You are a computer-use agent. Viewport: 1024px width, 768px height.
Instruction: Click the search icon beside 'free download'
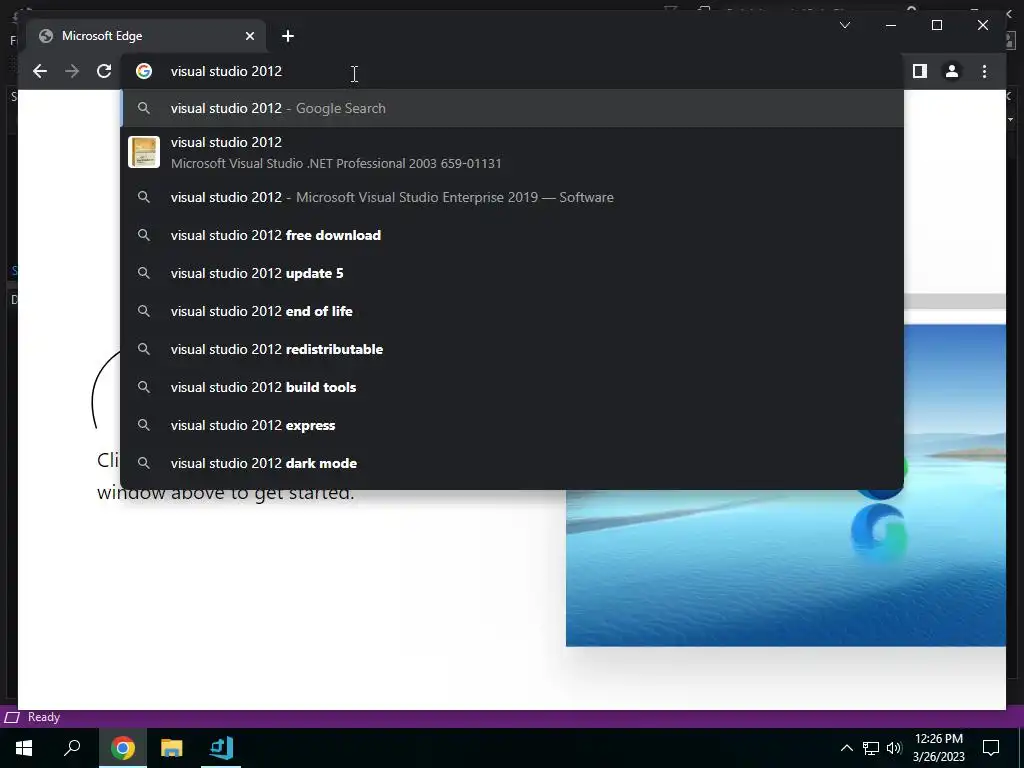click(144, 235)
